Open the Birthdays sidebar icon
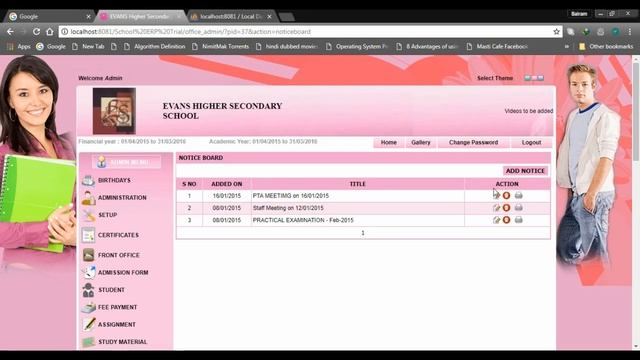This screenshot has width=640, height=360. 88,180
